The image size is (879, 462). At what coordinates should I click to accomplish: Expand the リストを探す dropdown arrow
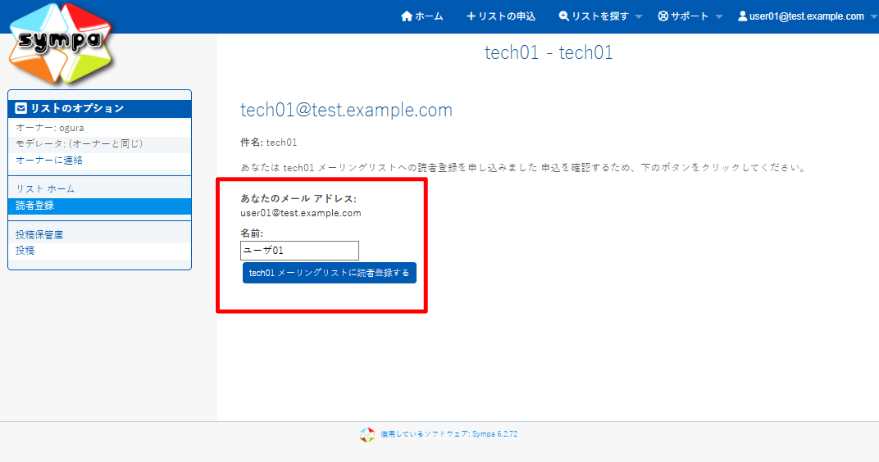click(639, 17)
